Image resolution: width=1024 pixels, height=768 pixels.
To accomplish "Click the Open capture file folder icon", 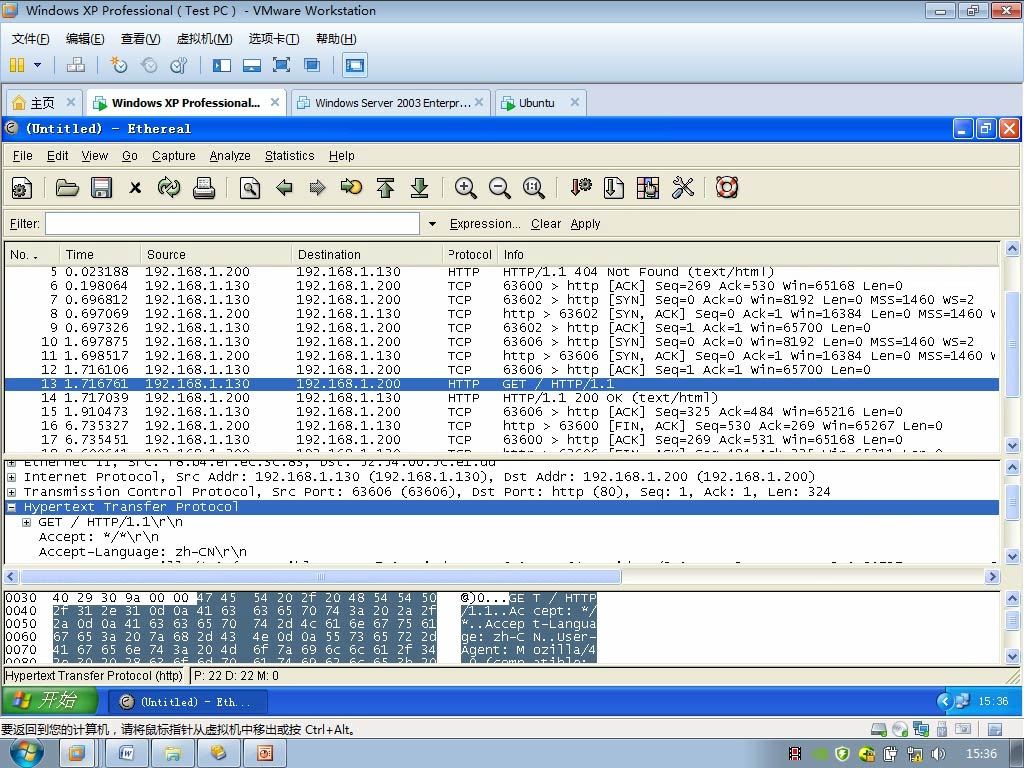I will pyautogui.click(x=67, y=188).
